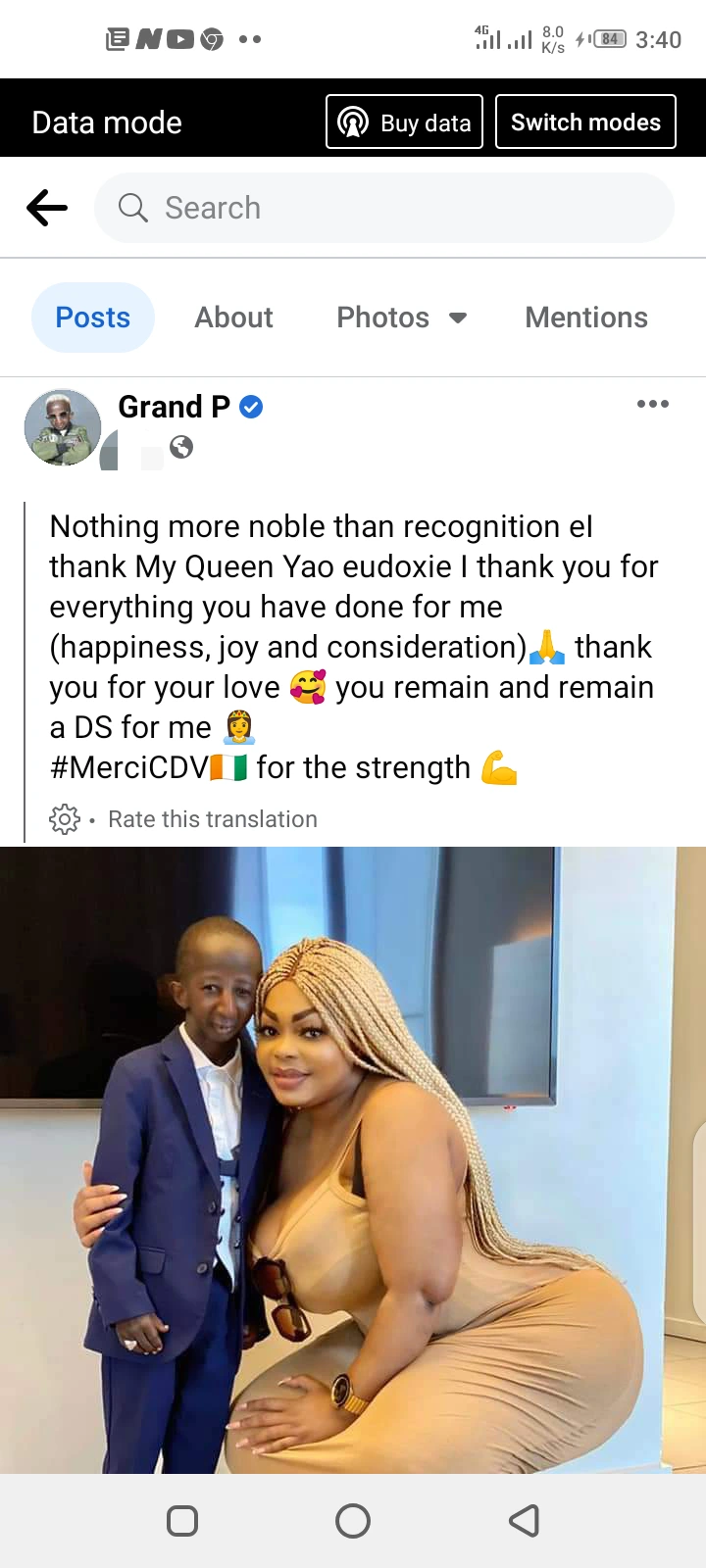This screenshot has width=706, height=1568.
Task: Tap the back arrow icon
Action: point(47,208)
